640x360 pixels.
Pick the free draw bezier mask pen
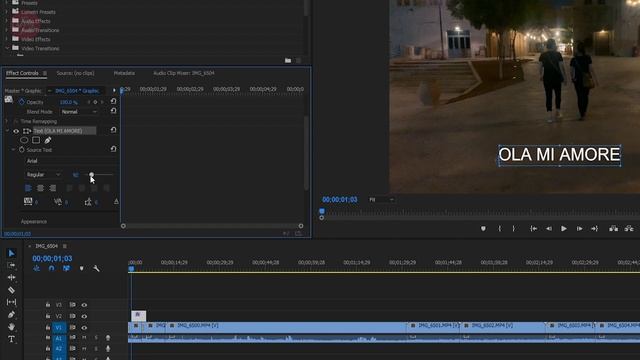pos(48,140)
